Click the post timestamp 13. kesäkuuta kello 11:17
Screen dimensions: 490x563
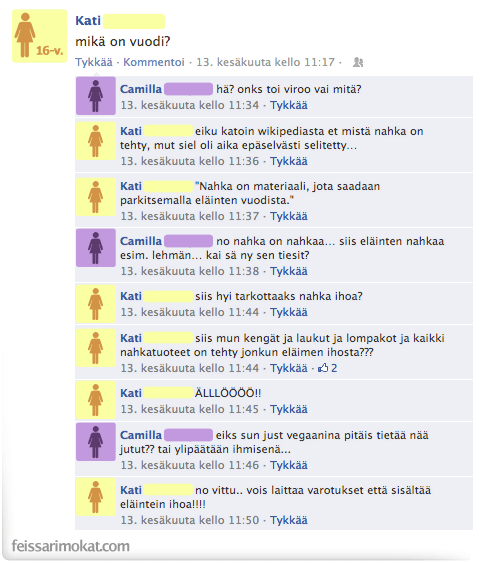pyautogui.click(x=265, y=62)
